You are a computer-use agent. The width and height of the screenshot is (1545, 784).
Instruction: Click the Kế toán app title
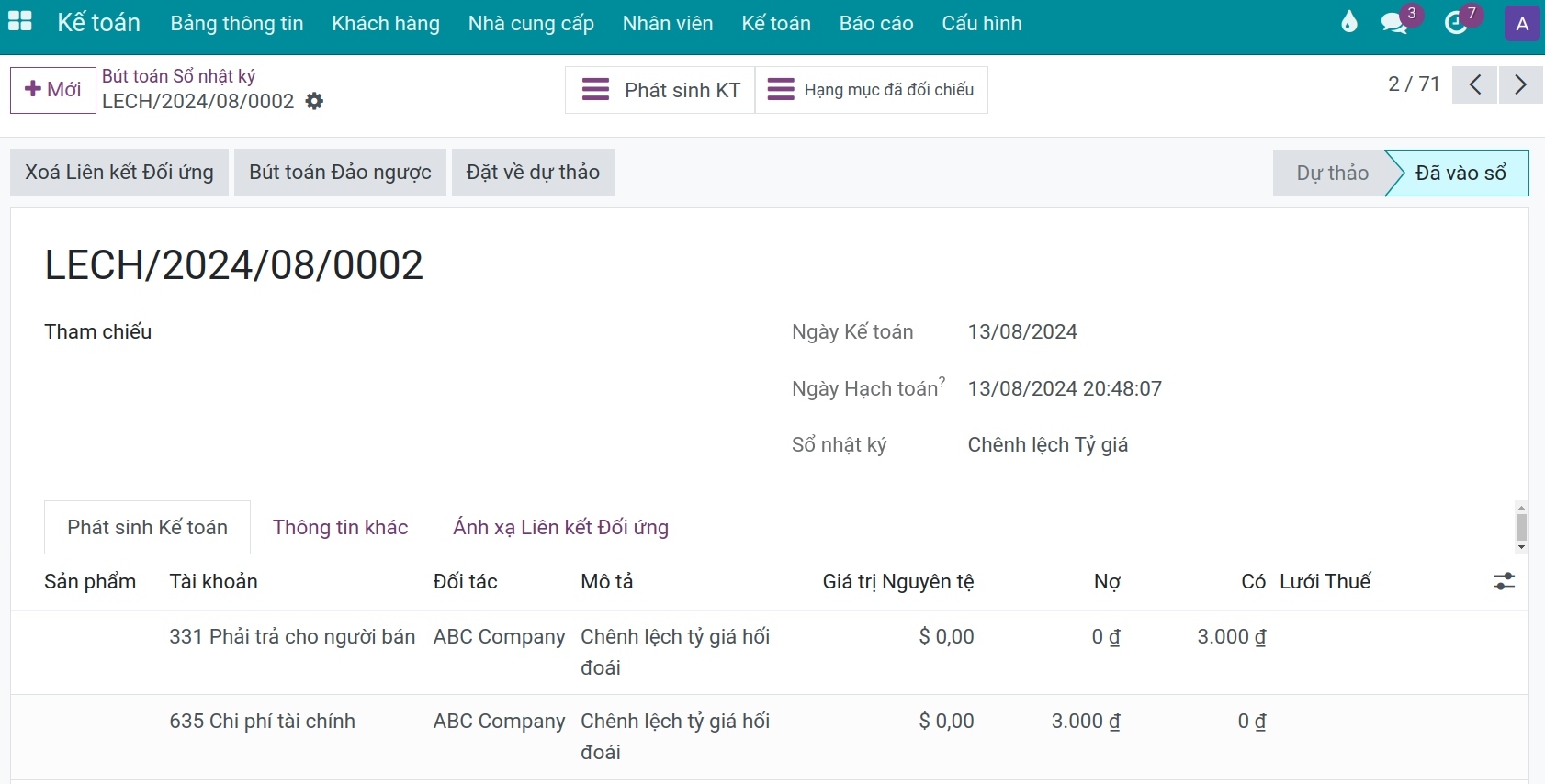click(98, 22)
